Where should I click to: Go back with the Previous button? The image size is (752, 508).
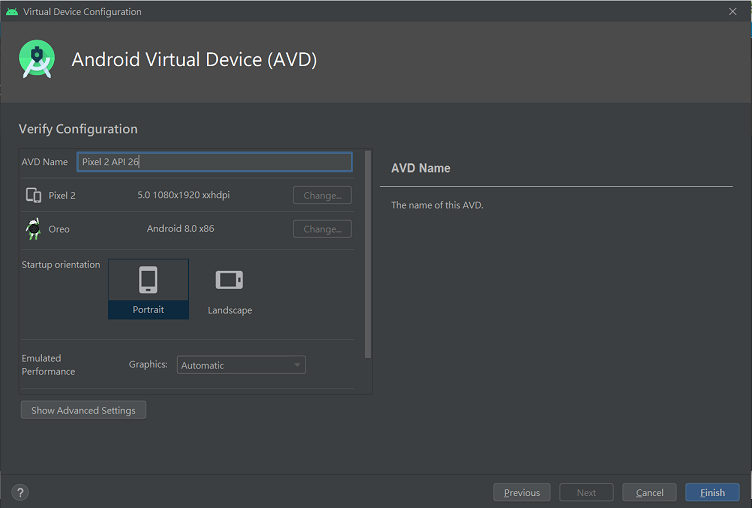pos(522,493)
